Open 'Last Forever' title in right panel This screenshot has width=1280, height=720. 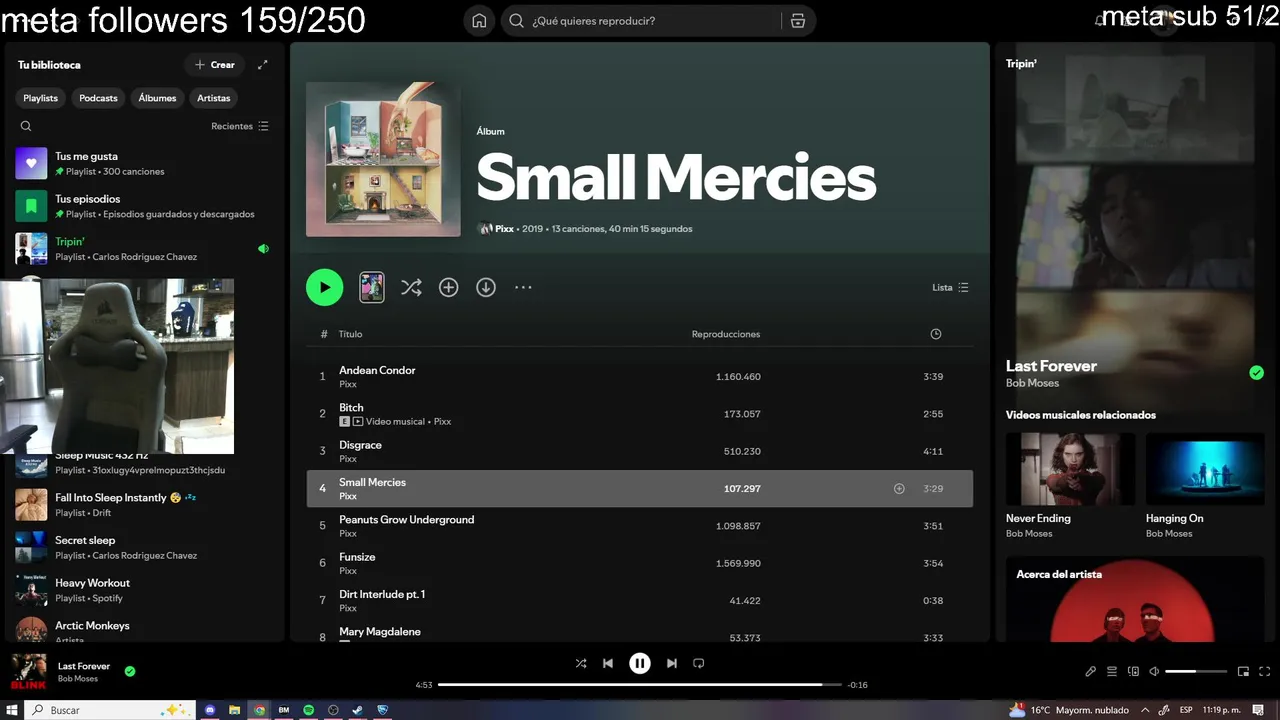point(1051,366)
